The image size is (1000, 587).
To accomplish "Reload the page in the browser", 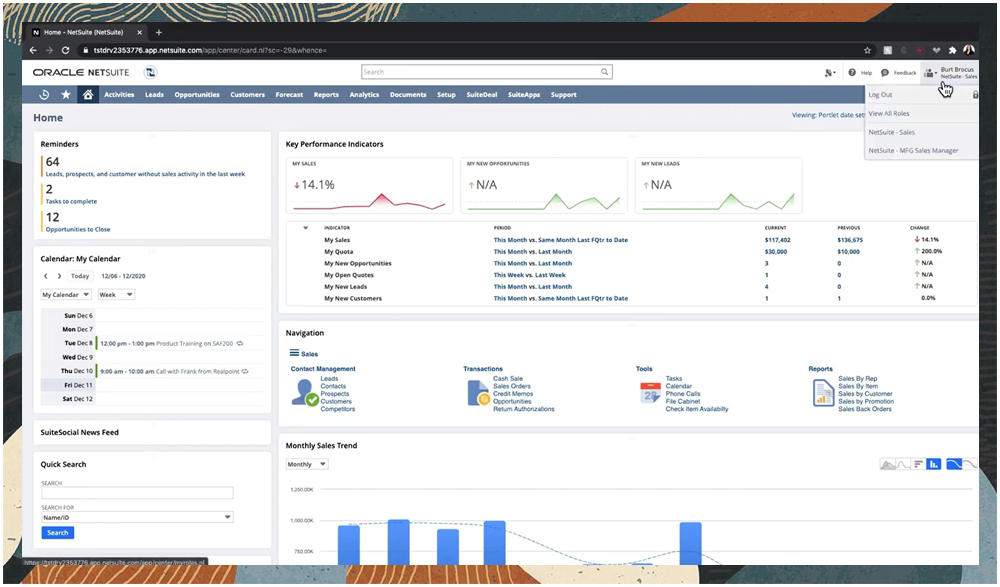I will pos(65,50).
